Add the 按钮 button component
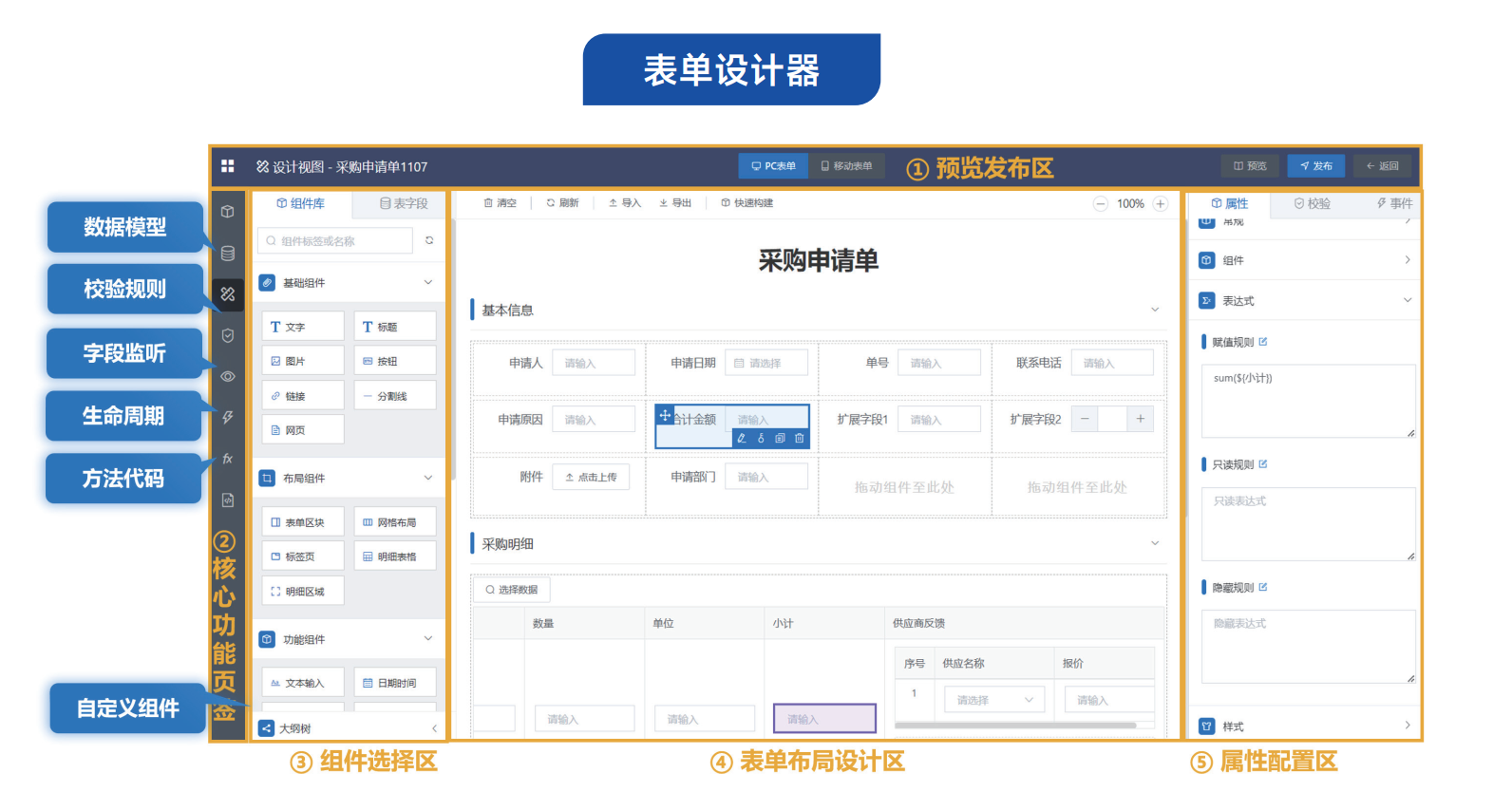 point(395,361)
